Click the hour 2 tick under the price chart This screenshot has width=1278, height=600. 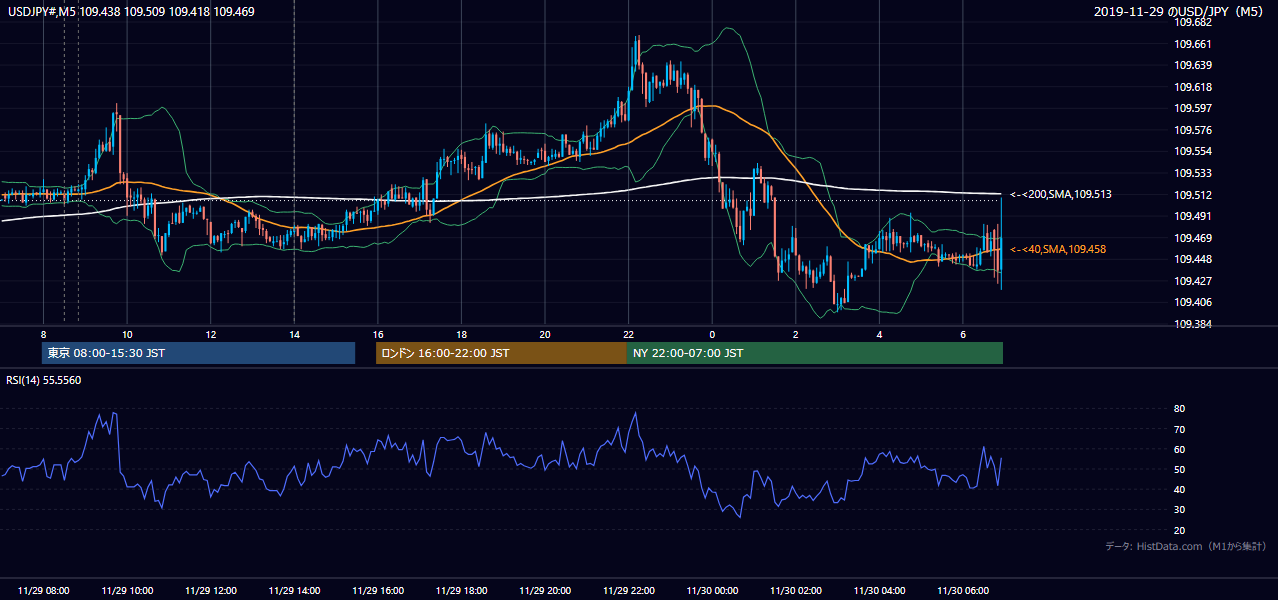coord(795,334)
